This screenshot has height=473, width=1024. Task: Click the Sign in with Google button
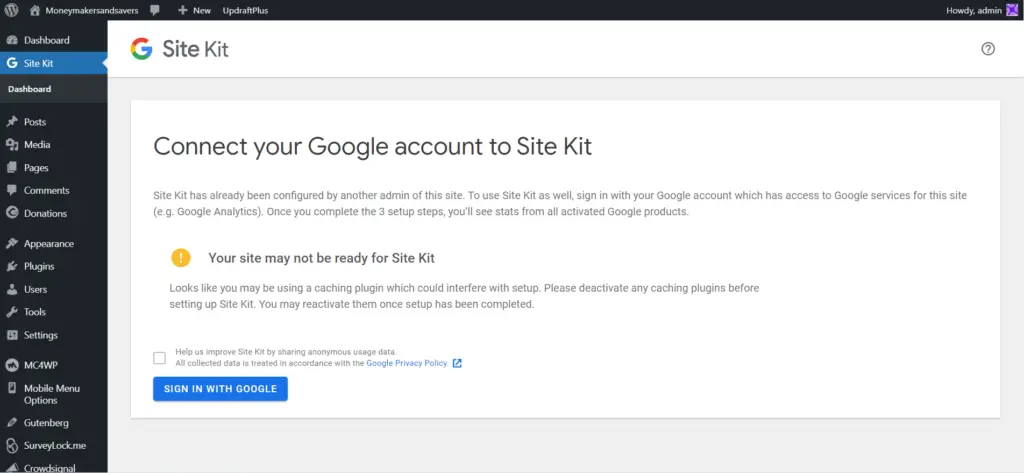click(x=220, y=389)
